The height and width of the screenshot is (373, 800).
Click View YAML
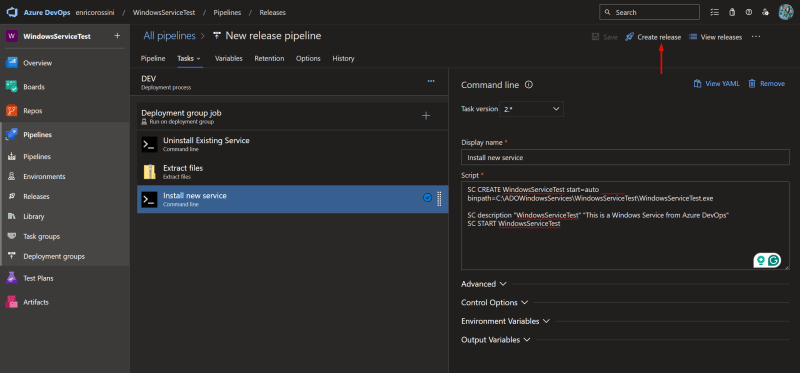(716, 84)
